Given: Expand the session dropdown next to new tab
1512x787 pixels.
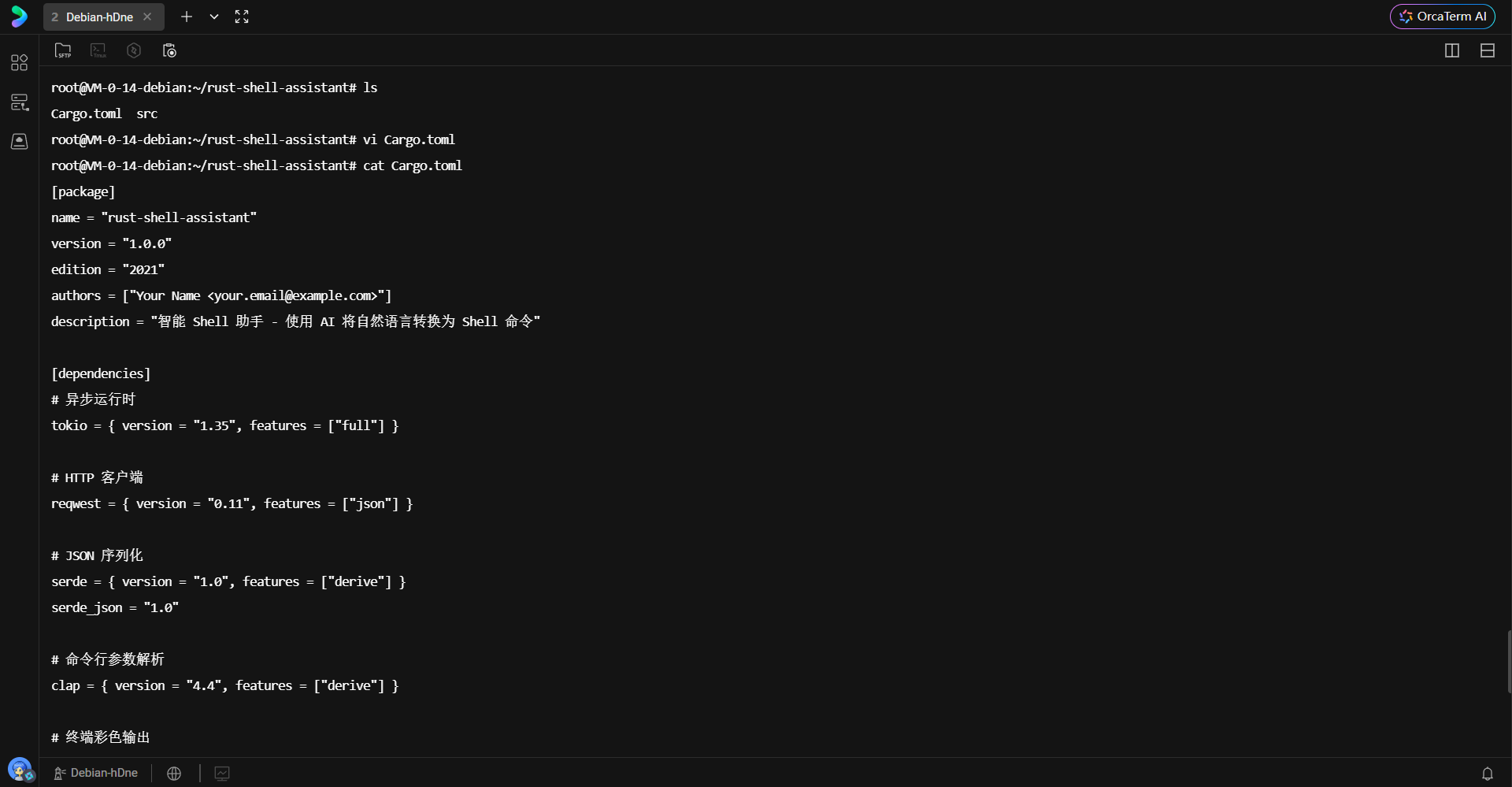Looking at the screenshot, I should (213, 17).
